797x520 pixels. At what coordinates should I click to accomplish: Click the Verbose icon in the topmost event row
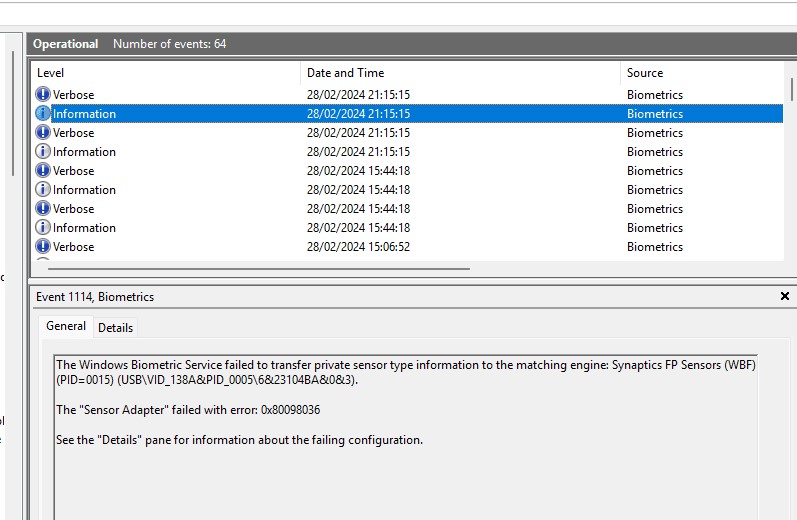pyautogui.click(x=43, y=95)
